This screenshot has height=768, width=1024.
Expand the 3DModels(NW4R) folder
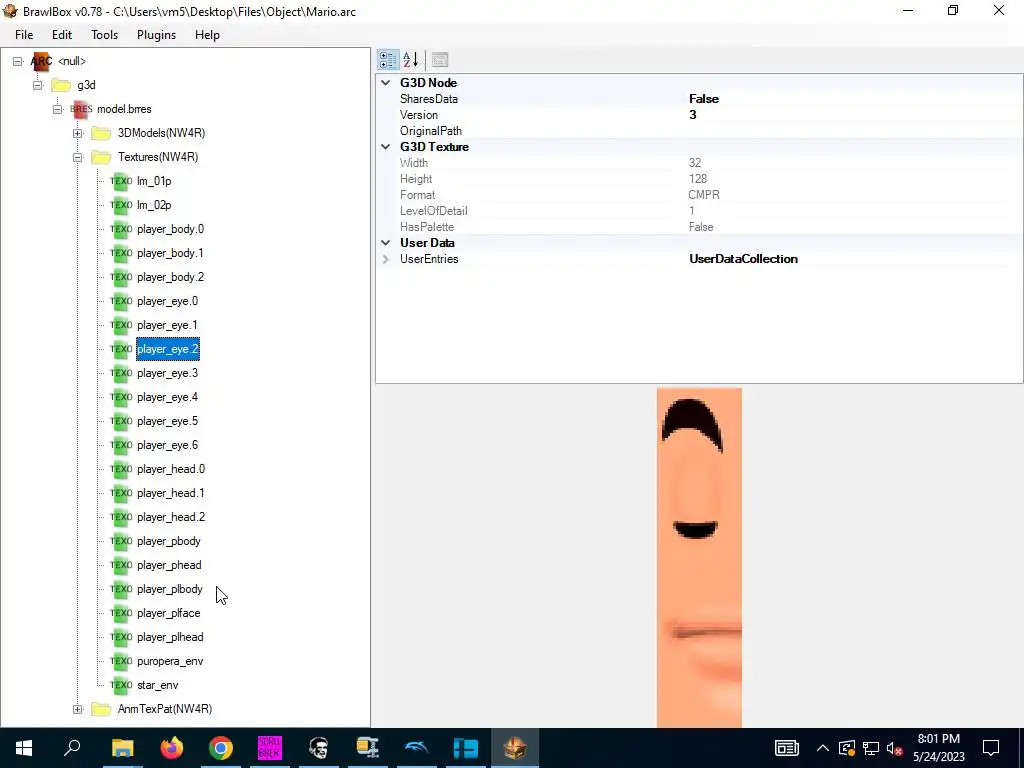click(78, 133)
